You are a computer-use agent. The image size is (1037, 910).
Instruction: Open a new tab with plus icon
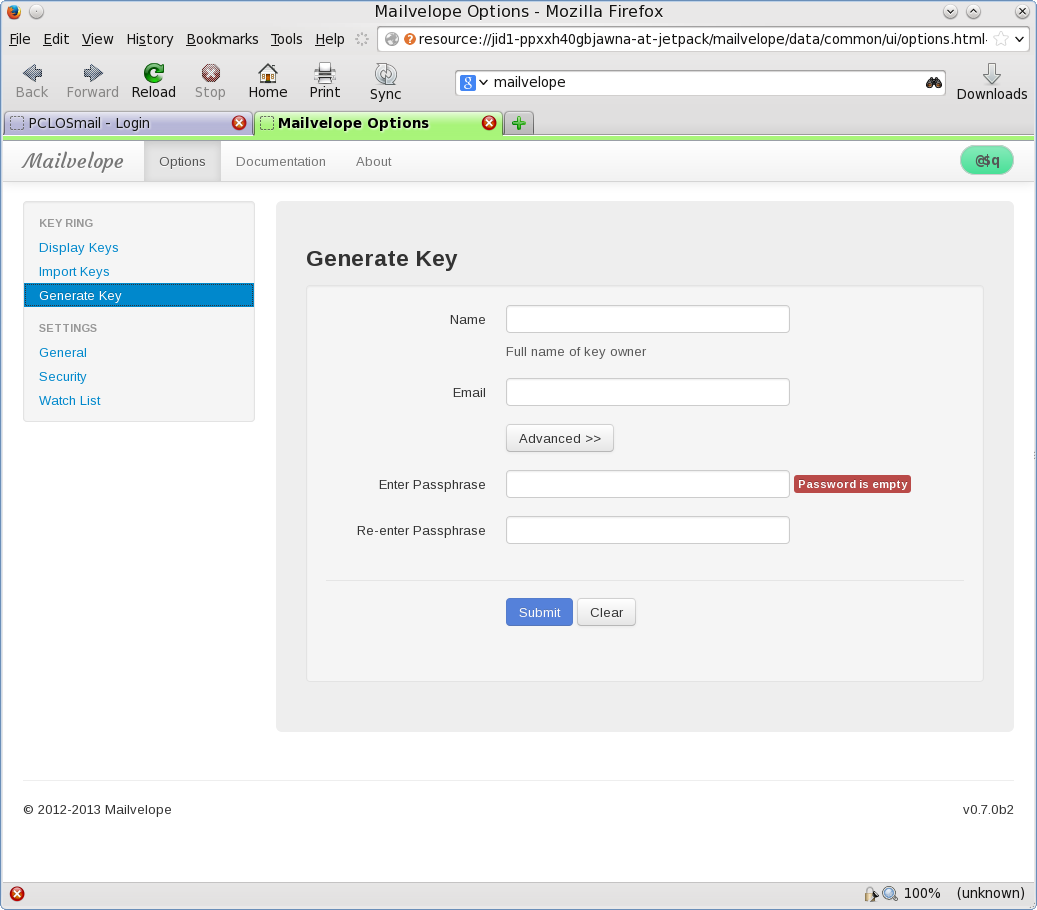[518, 123]
